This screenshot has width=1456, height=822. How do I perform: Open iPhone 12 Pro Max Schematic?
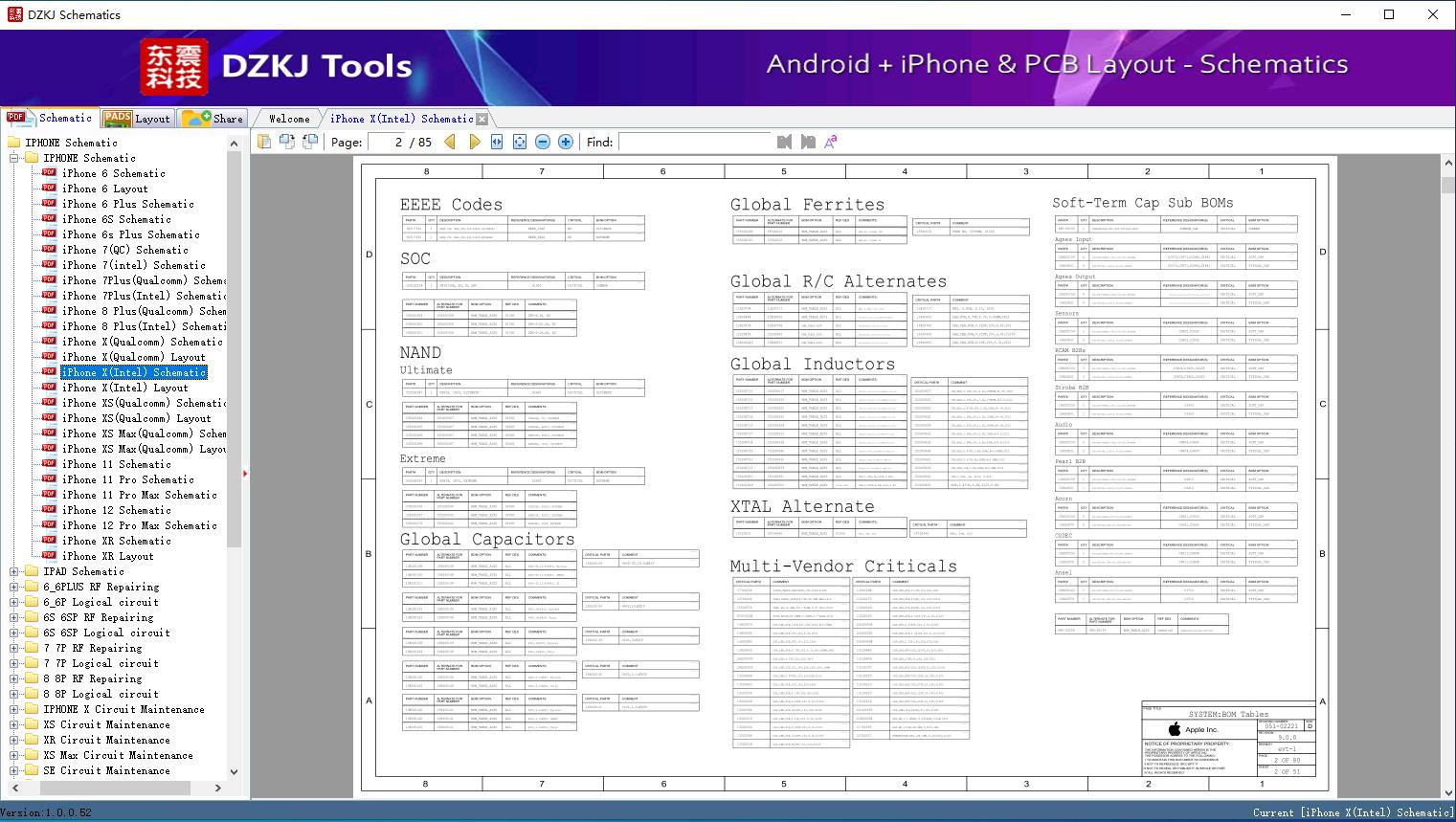(x=140, y=525)
